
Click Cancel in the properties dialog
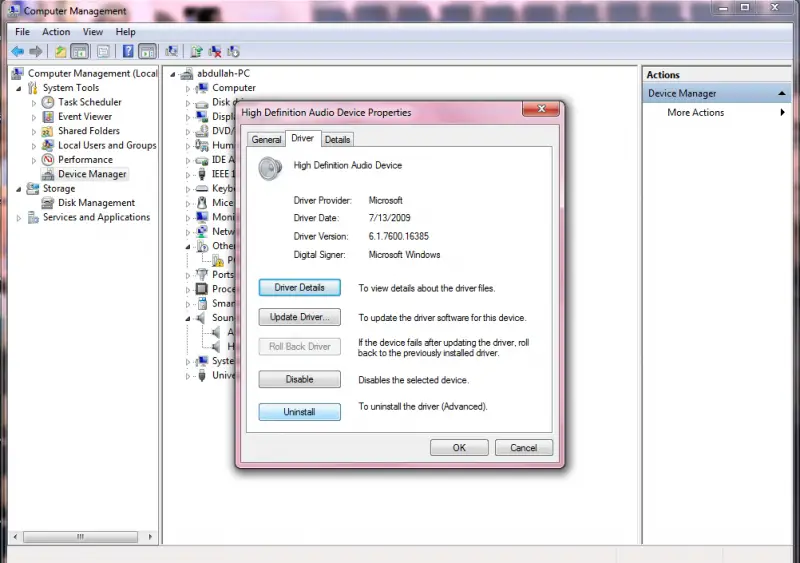coord(523,448)
